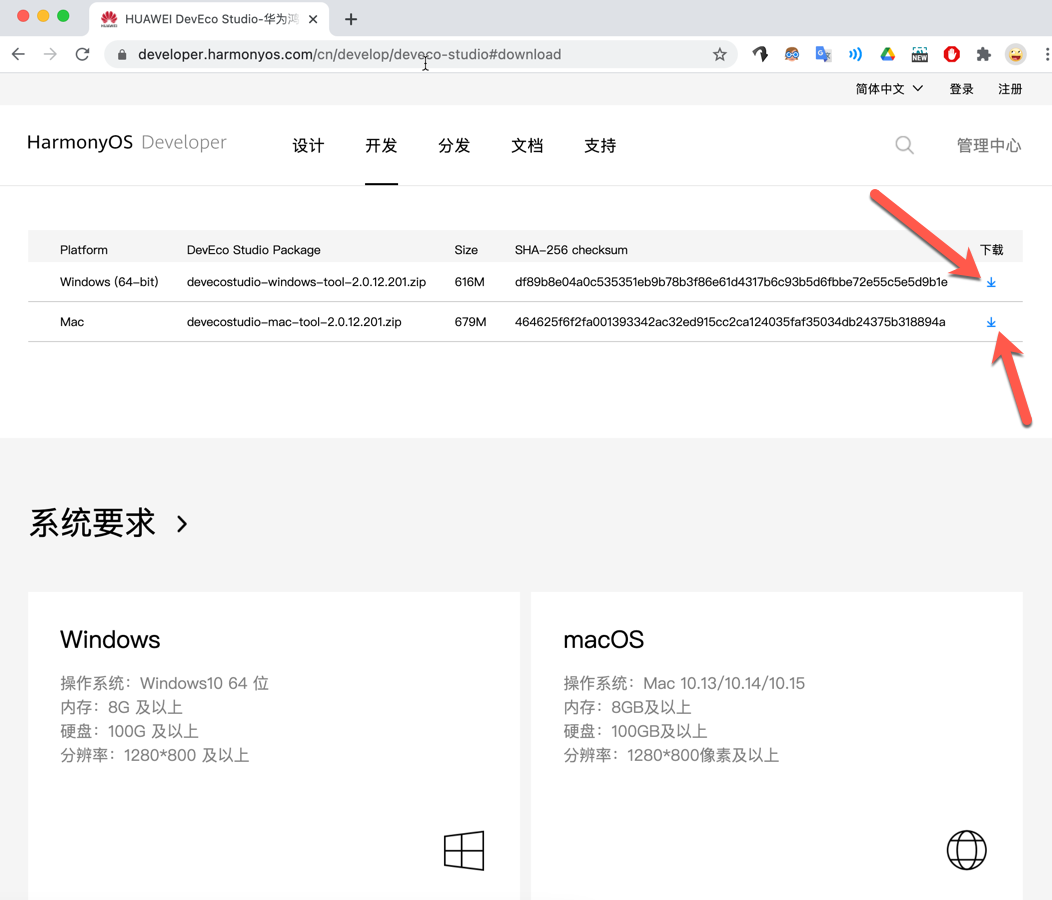Open the Chrome Extensions puzzle icon
This screenshot has width=1052, height=900.
pos(984,54)
